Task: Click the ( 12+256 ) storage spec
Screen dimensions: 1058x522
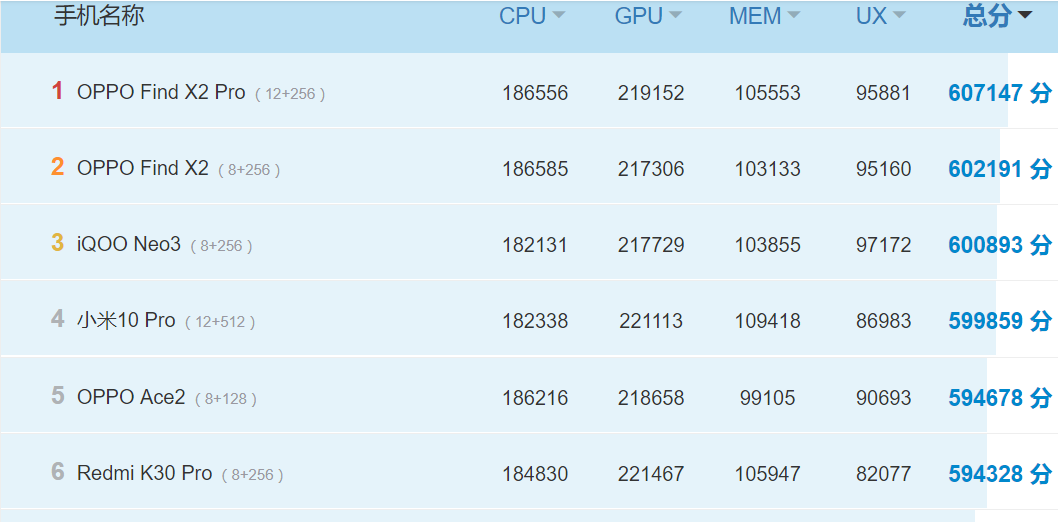Action: coord(290,94)
